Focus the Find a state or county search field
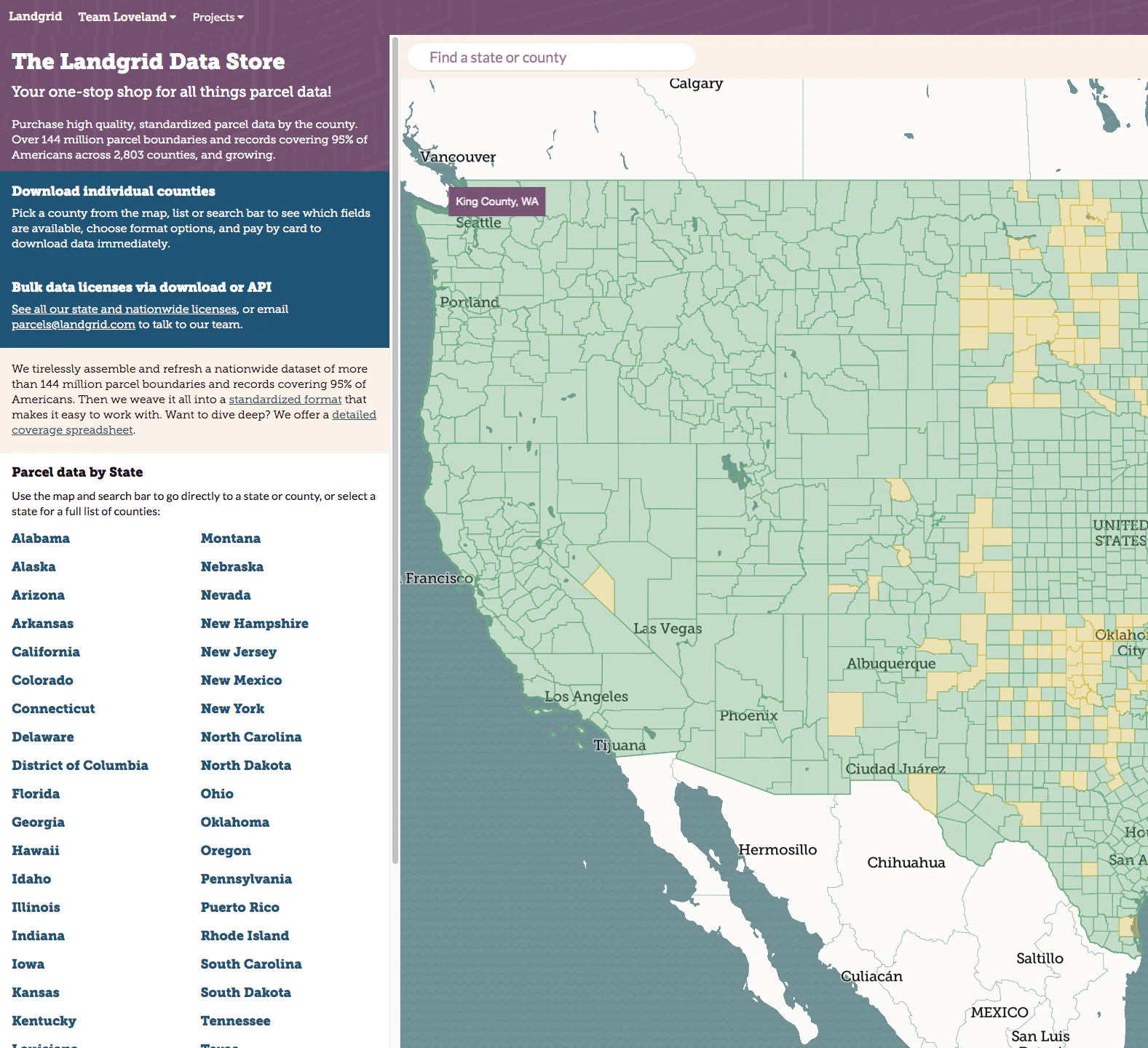Viewport: 1148px width, 1048px height. click(x=552, y=57)
